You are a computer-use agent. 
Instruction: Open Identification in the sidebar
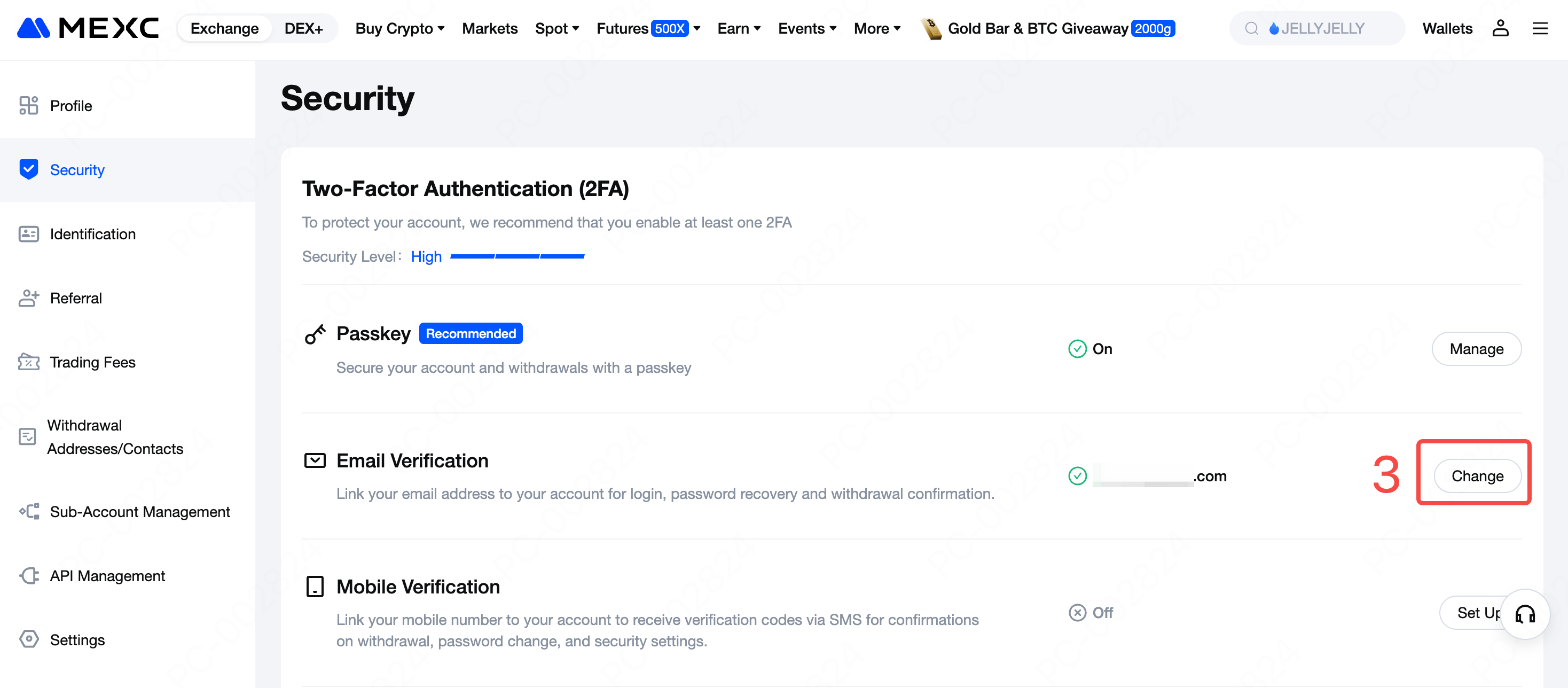point(92,234)
